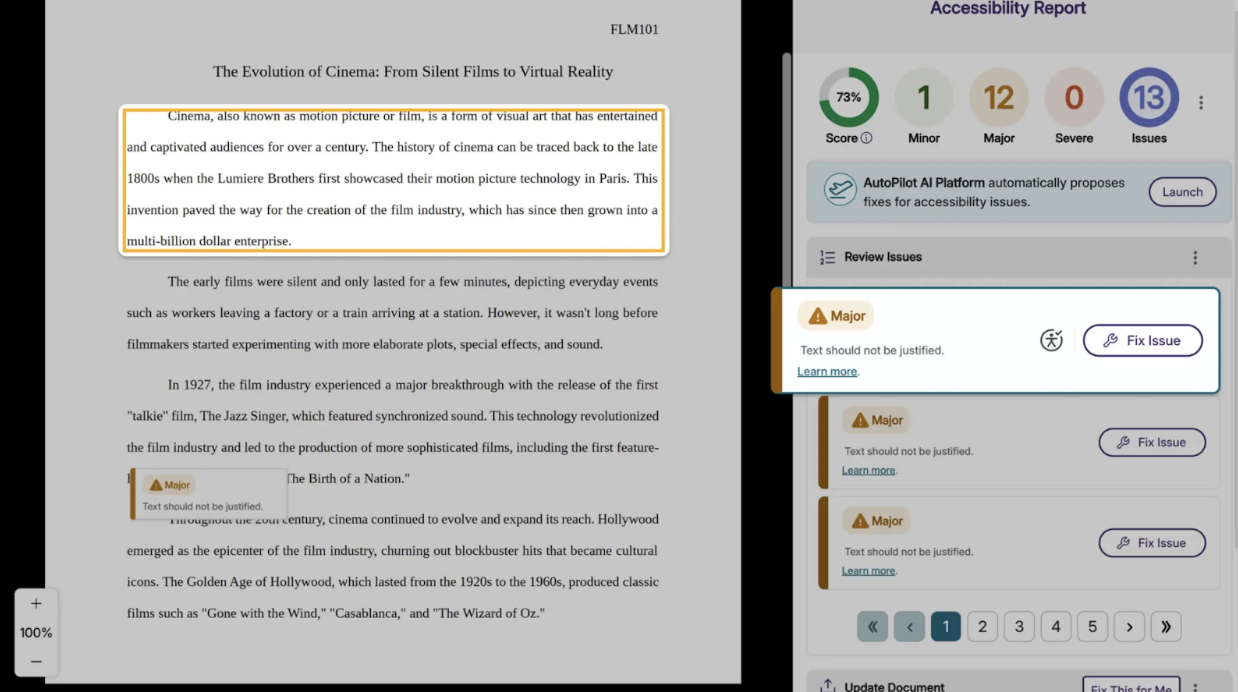Click the Severe count indicator
Viewport: 1238px width, 692px height.
click(x=1073, y=96)
